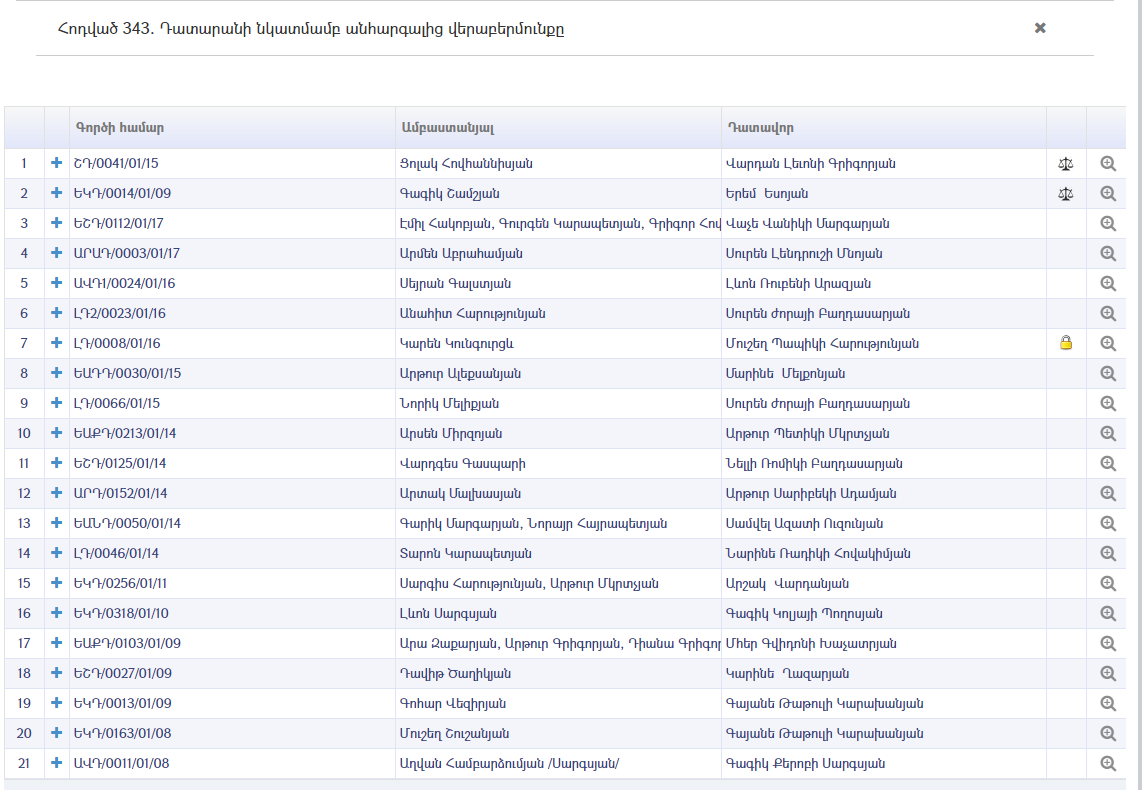Click judge Կարինե Ղազարյան
The width and height of the screenshot is (1142, 790).
[787, 674]
